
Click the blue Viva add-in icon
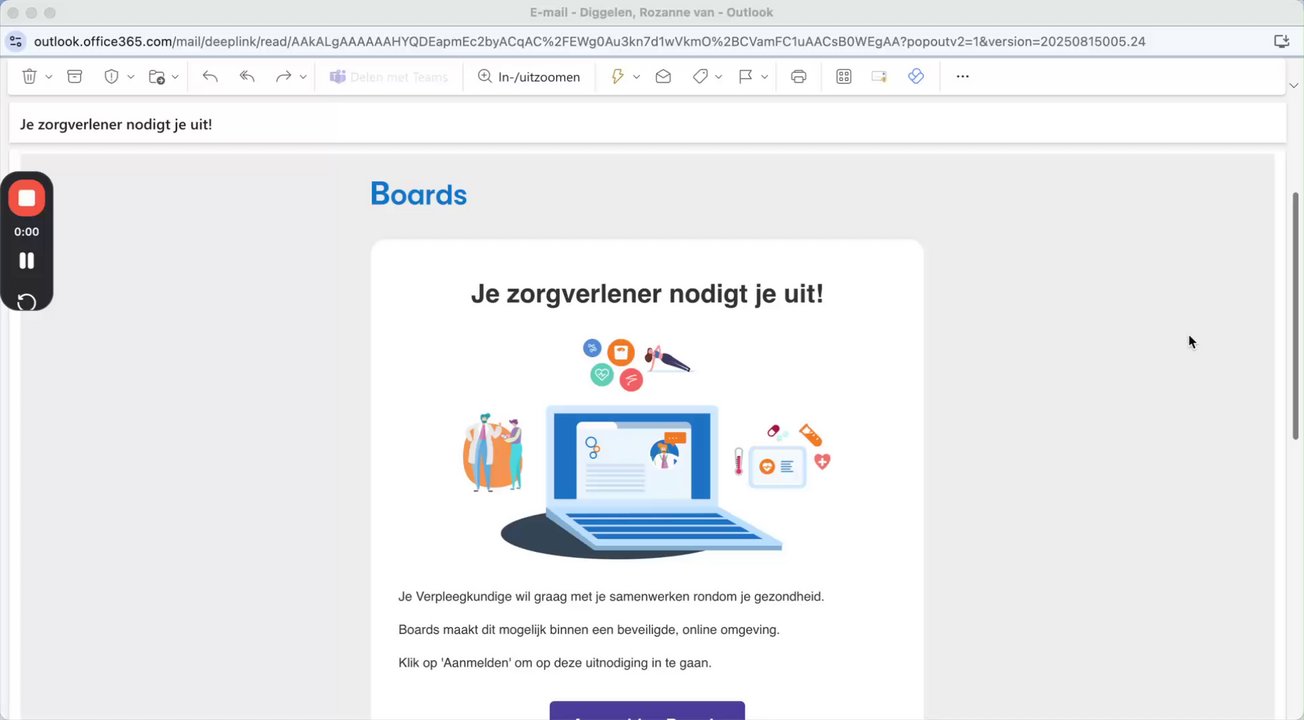click(x=916, y=77)
